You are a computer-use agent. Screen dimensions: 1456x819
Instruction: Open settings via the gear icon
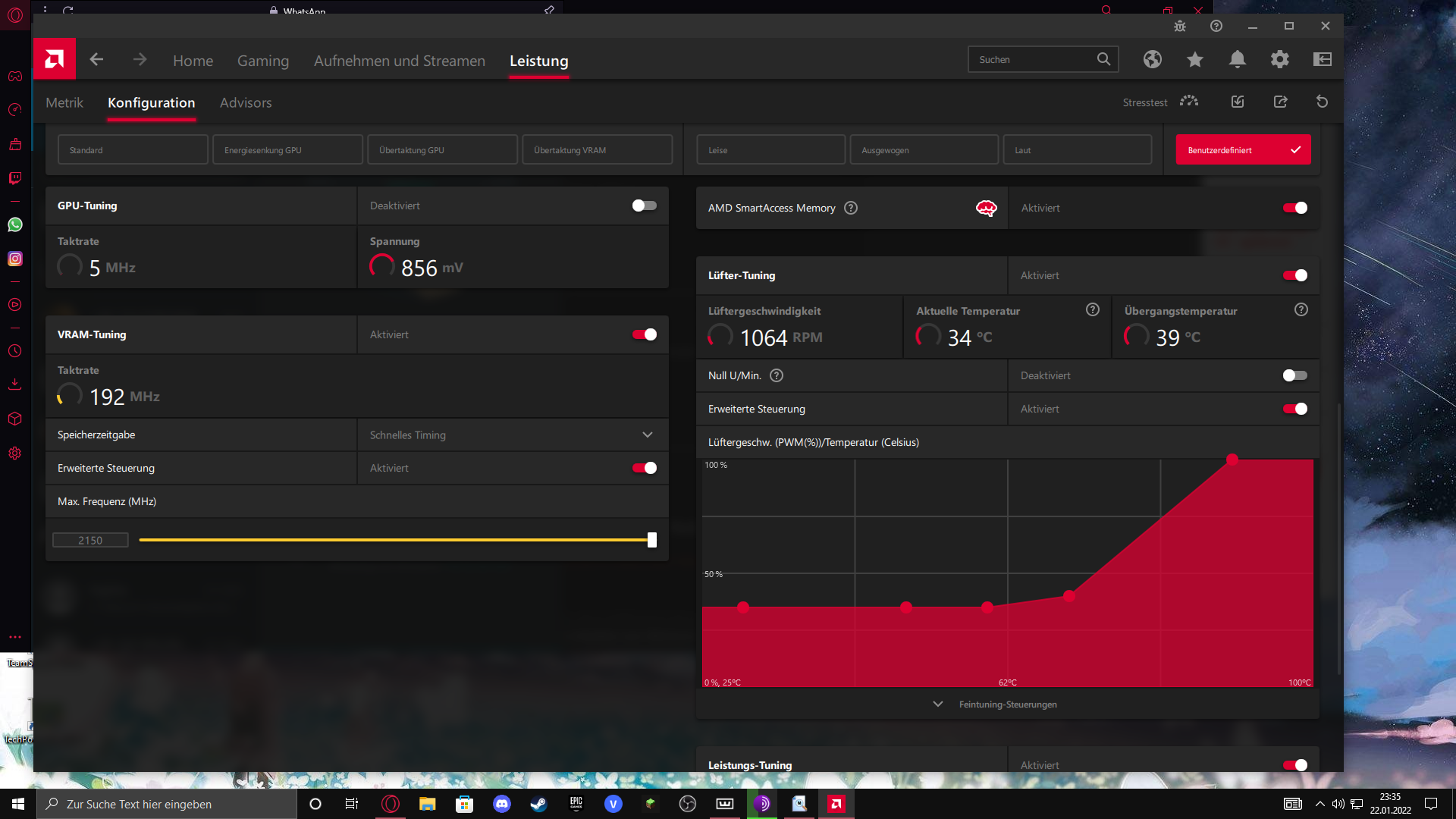click(x=1279, y=59)
